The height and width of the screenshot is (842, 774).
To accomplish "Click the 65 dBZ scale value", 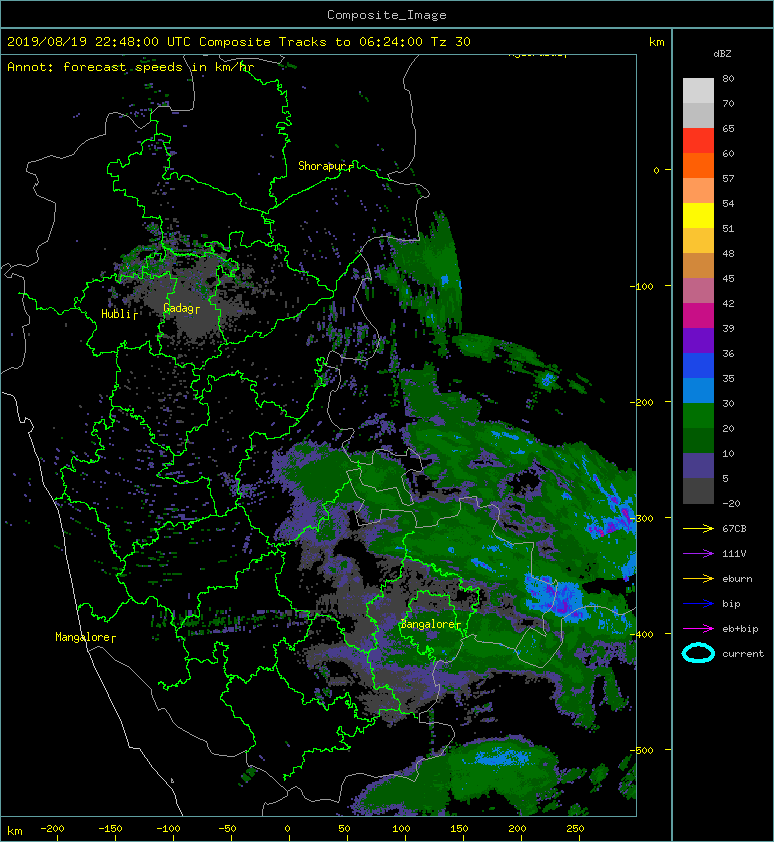I will click(x=728, y=128).
